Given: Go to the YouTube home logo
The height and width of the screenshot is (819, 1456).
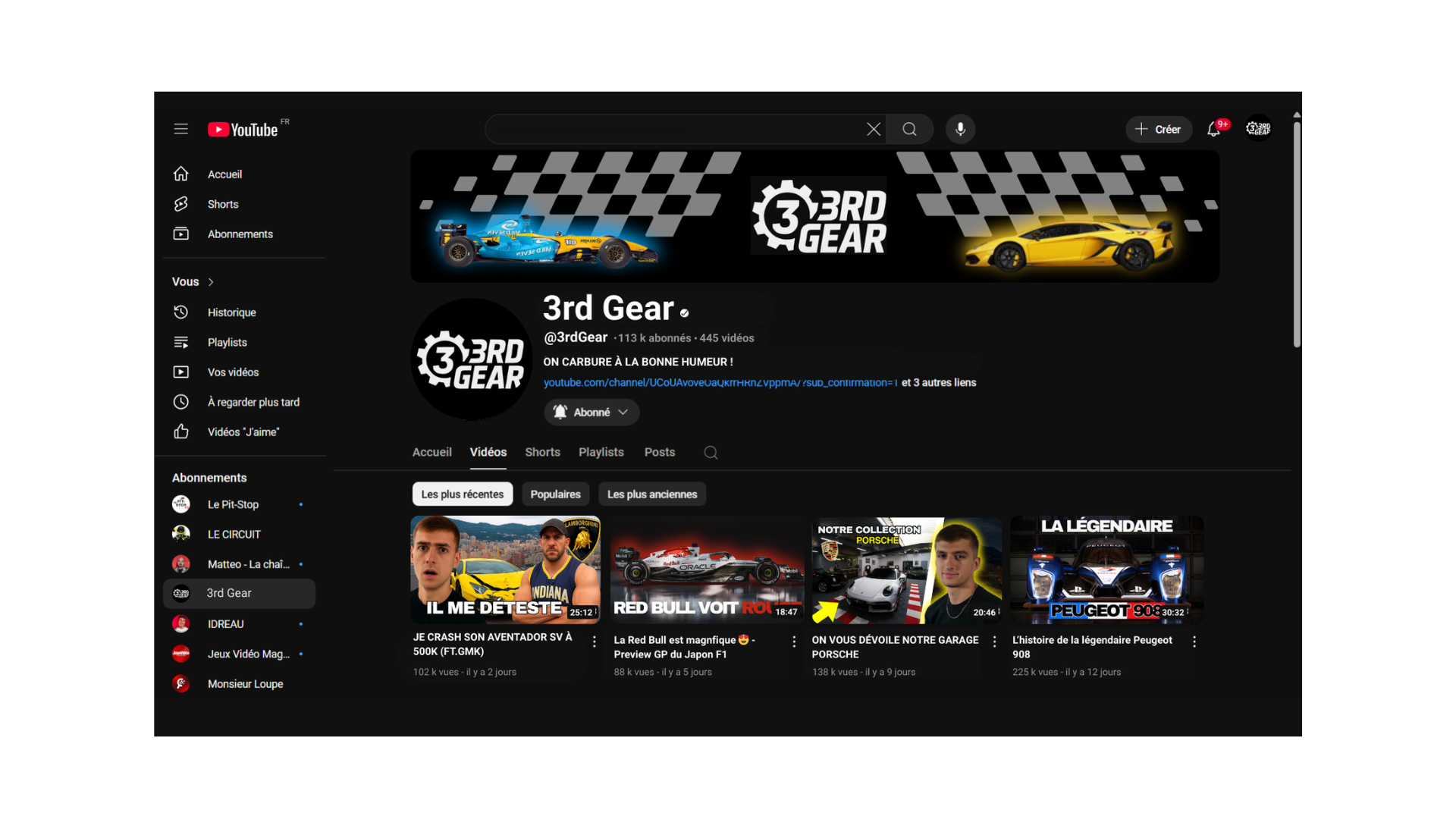Looking at the screenshot, I should point(243,130).
